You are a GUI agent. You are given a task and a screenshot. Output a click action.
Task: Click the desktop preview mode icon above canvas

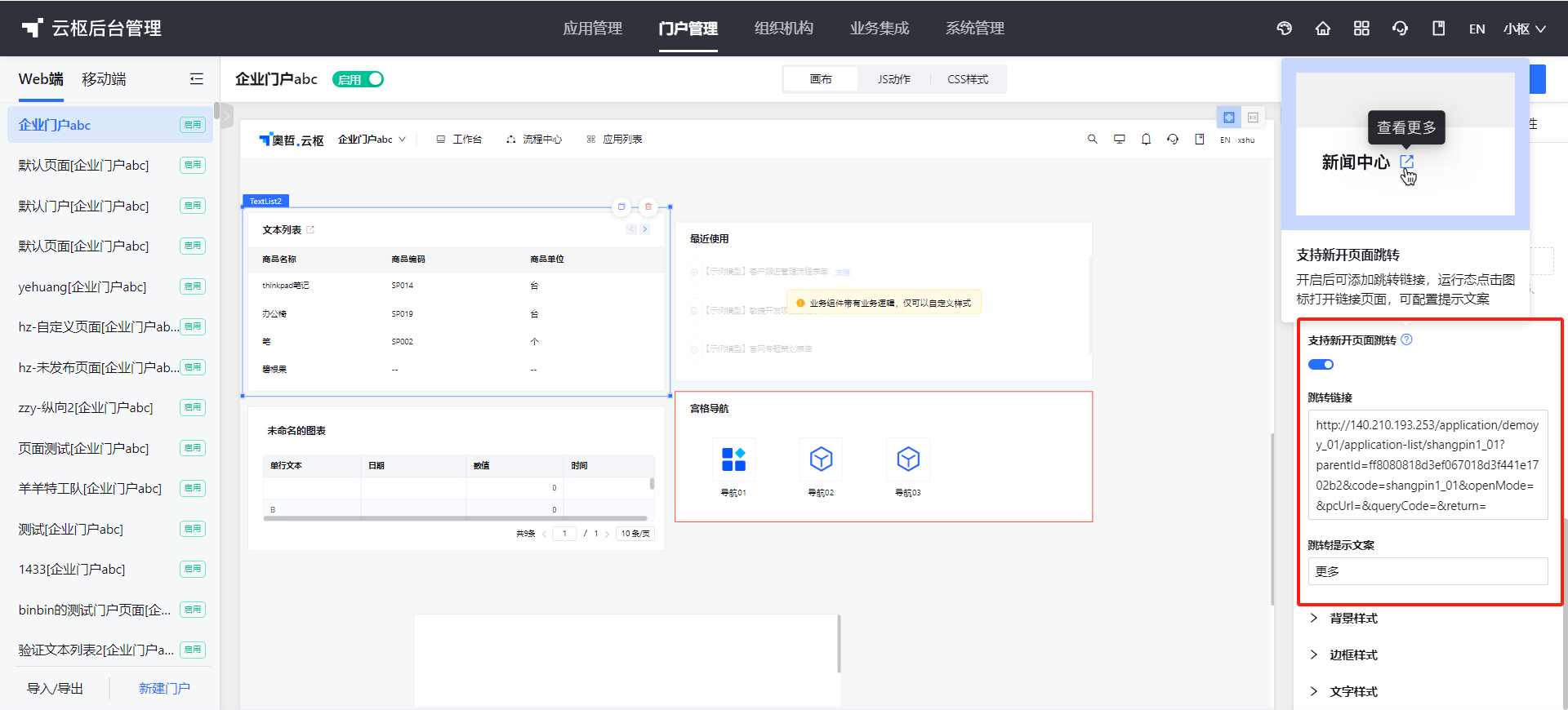(1229, 118)
